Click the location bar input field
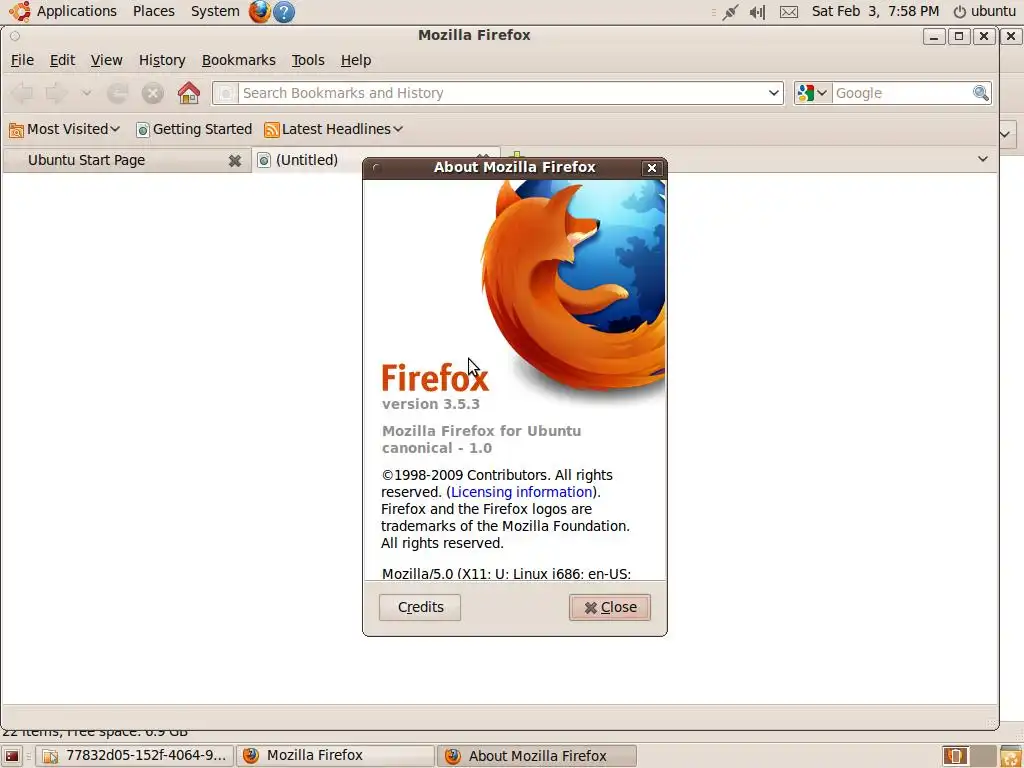 click(x=500, y=93)
